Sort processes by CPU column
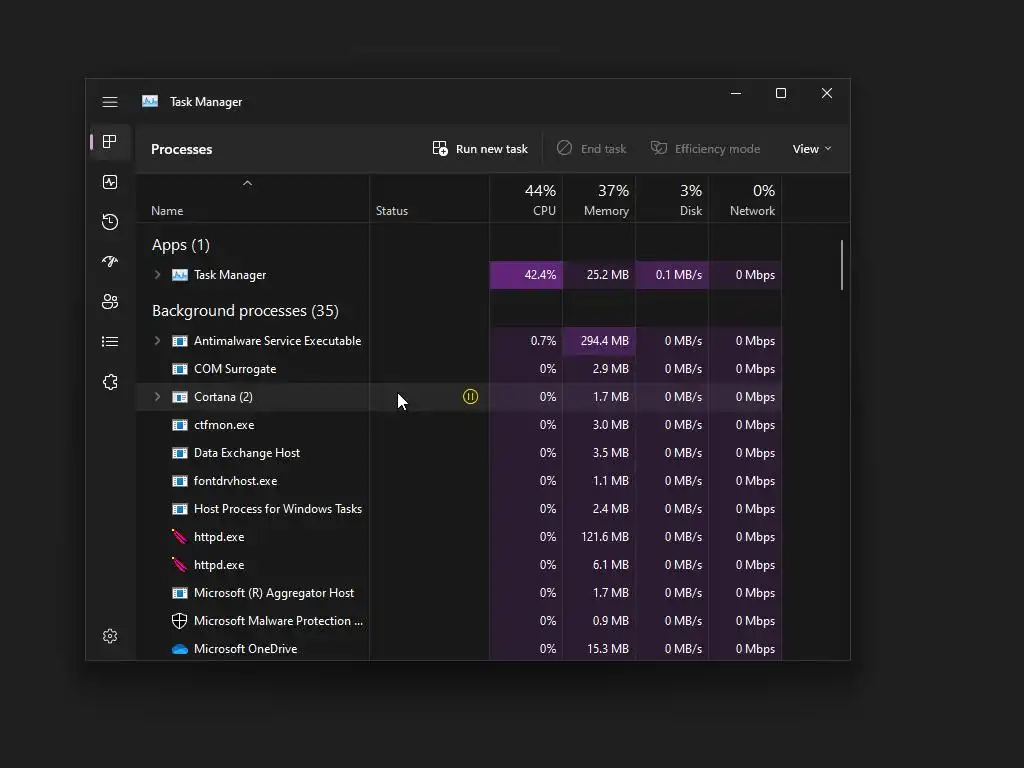1024x768 pixels. coord(526,199)
